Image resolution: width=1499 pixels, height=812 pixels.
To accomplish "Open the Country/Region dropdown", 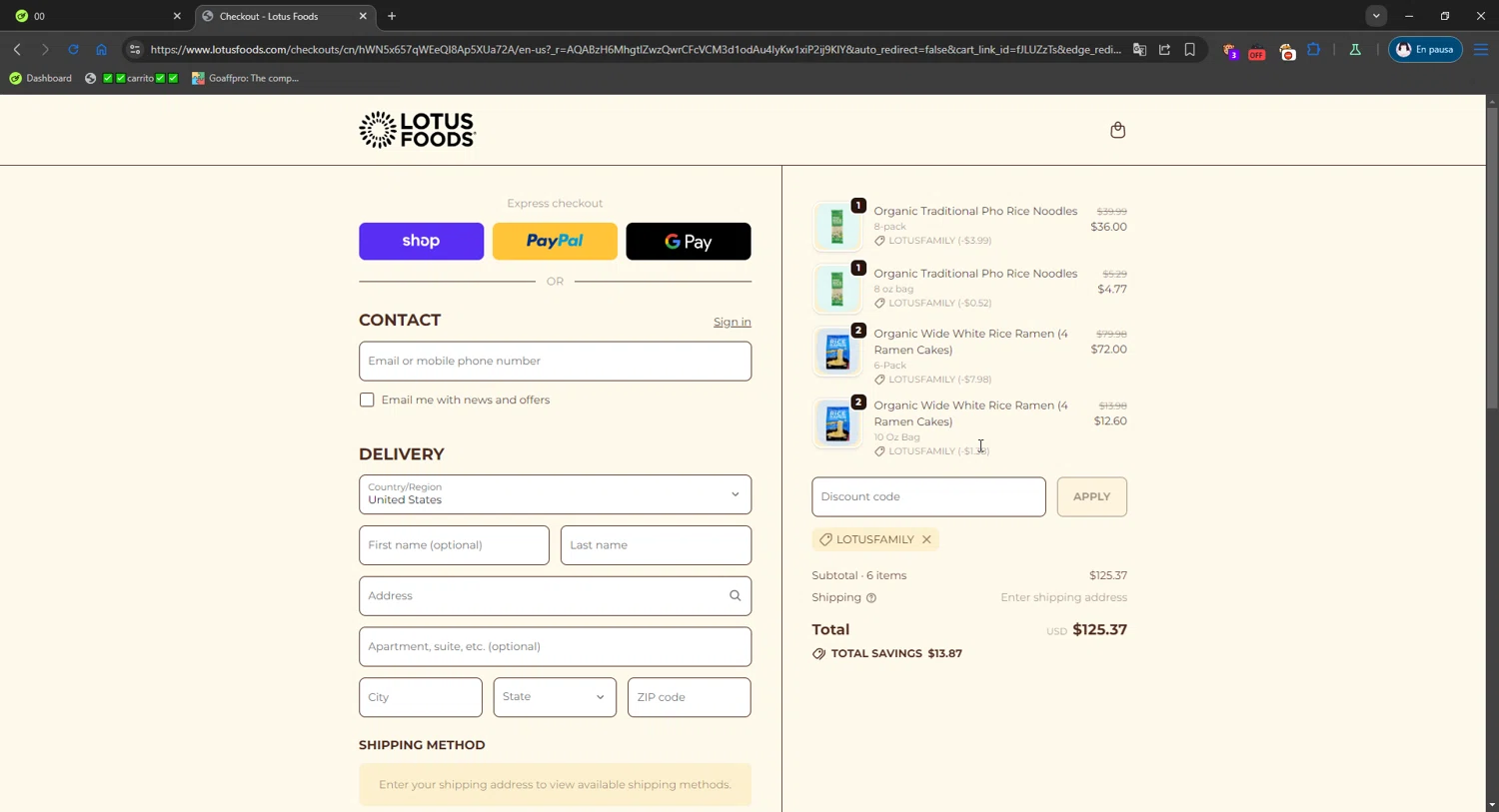I will click(555, 494).
